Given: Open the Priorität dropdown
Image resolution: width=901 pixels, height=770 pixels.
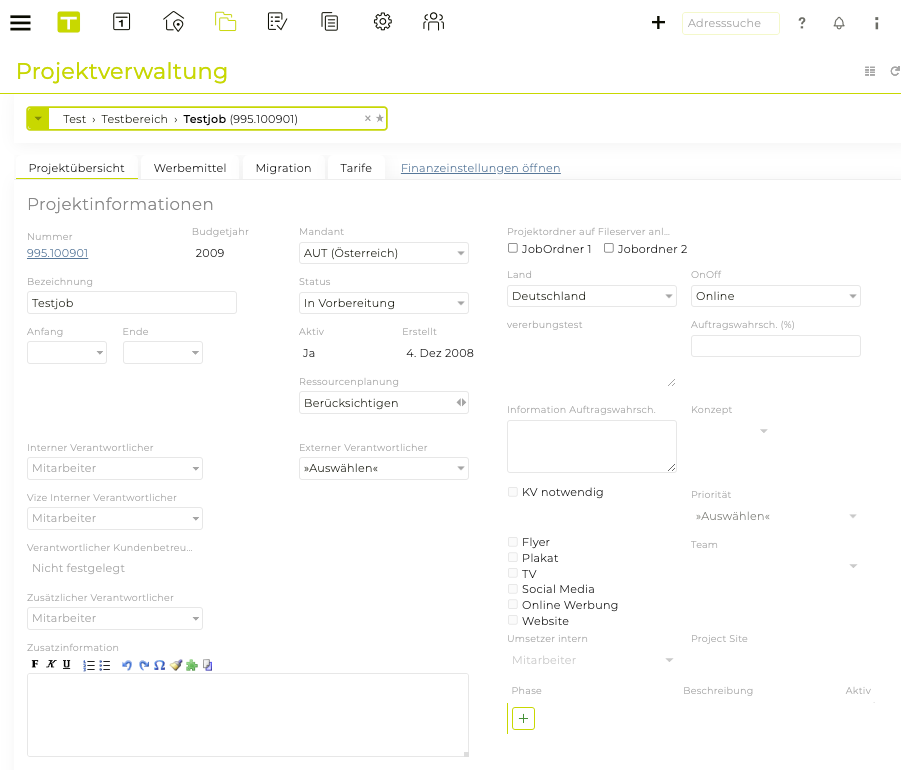Looking at the screenshot, I should coord(776,516).
